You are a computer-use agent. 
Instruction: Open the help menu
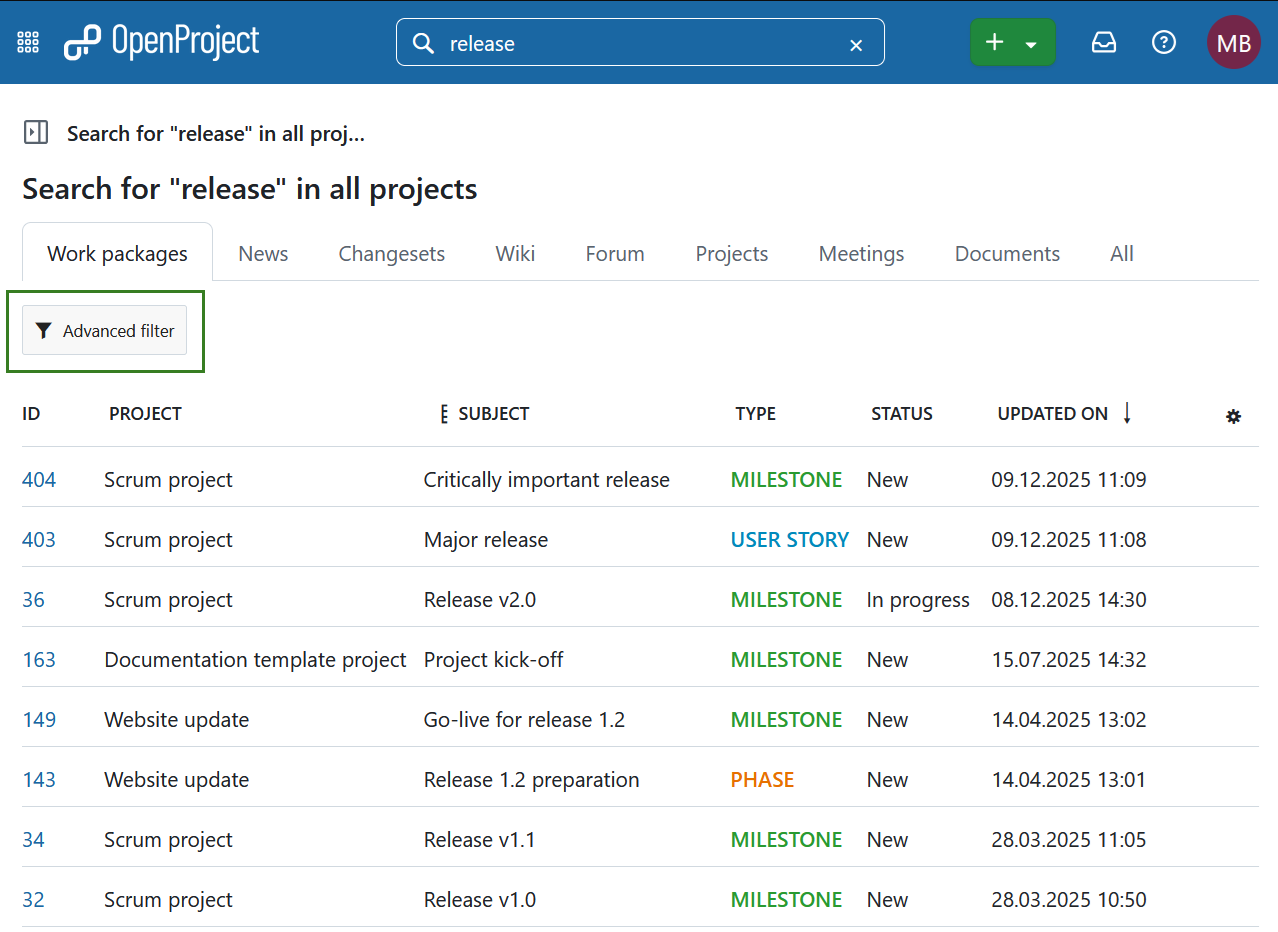1163,42
